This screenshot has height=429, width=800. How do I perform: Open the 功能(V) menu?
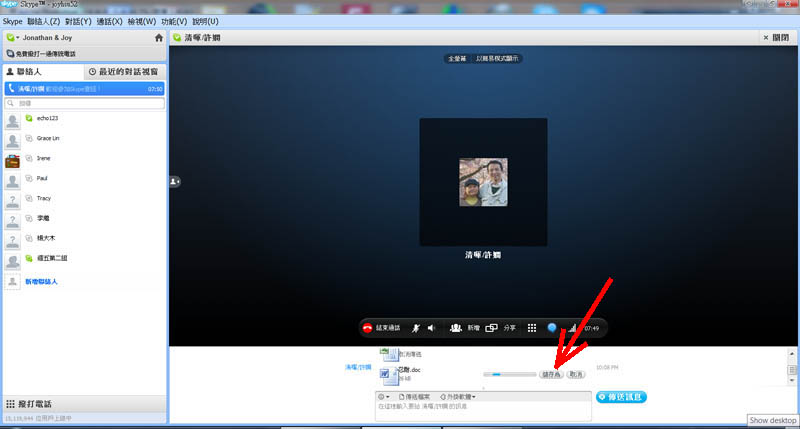coord(174,21)
